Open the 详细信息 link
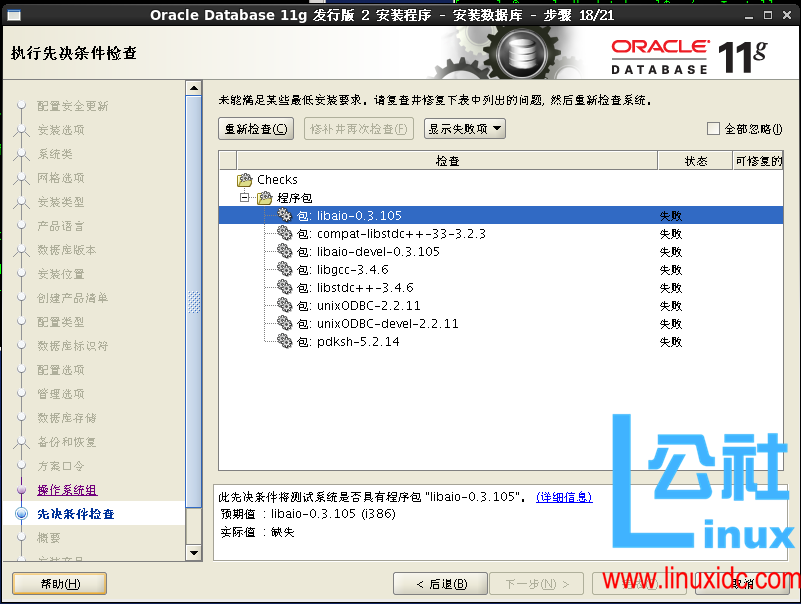The width and height of the screenshot is (801, 604). tap(563, 496)
